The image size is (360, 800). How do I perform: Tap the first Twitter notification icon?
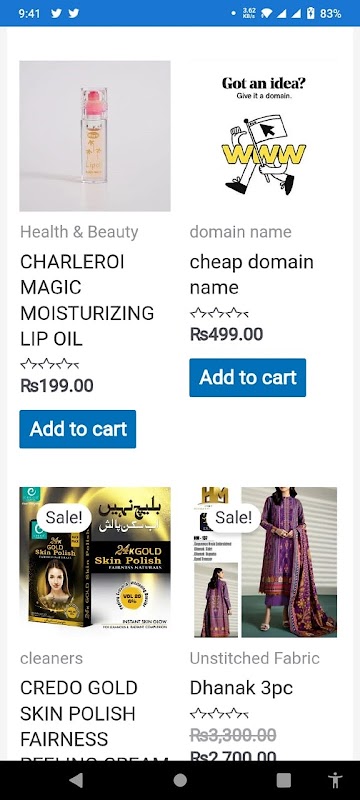[56, 13]
